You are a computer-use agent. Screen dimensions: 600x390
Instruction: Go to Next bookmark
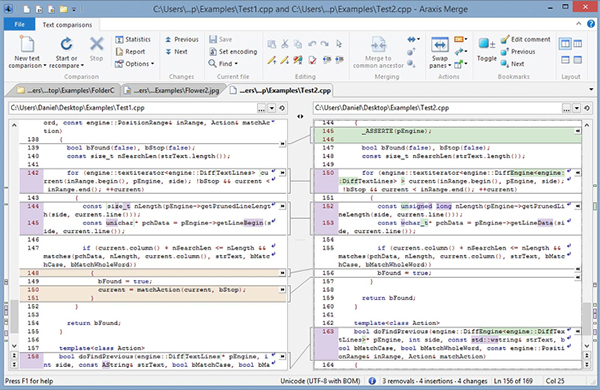512,64
